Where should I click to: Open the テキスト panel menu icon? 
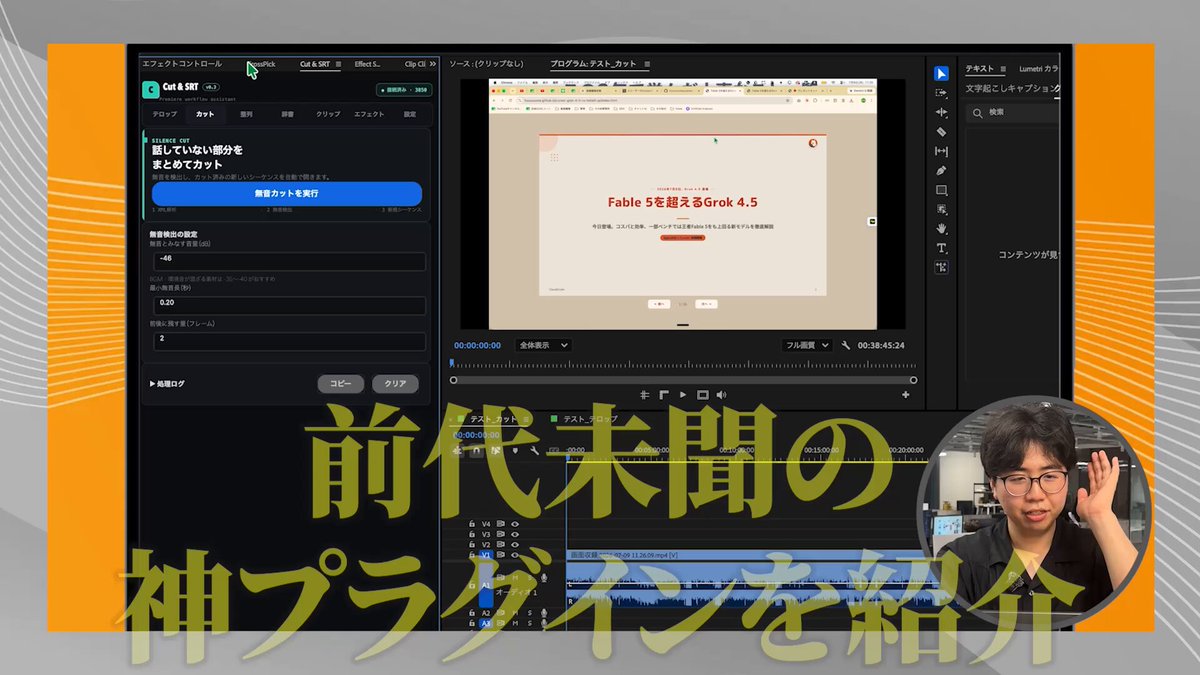pyautogui.click(x=1003, y=69)
